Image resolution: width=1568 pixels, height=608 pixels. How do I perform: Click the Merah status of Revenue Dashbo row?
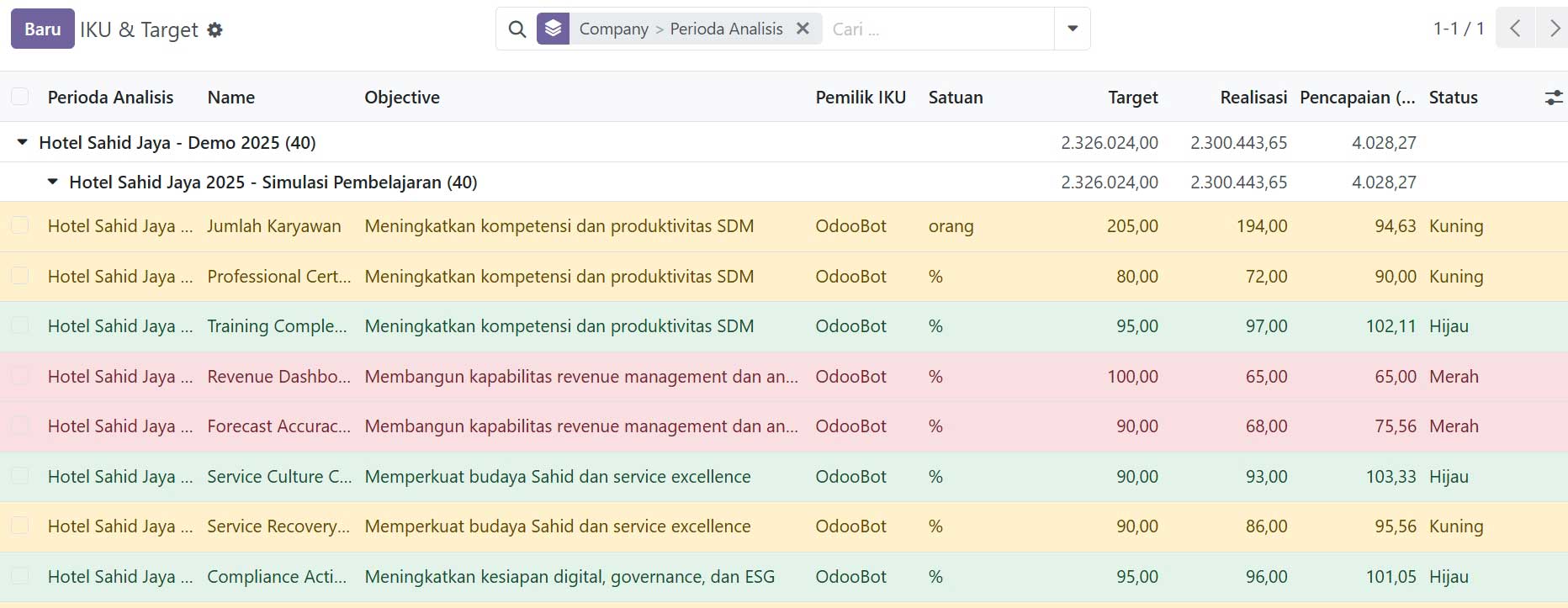click(x=1454, y=376)
